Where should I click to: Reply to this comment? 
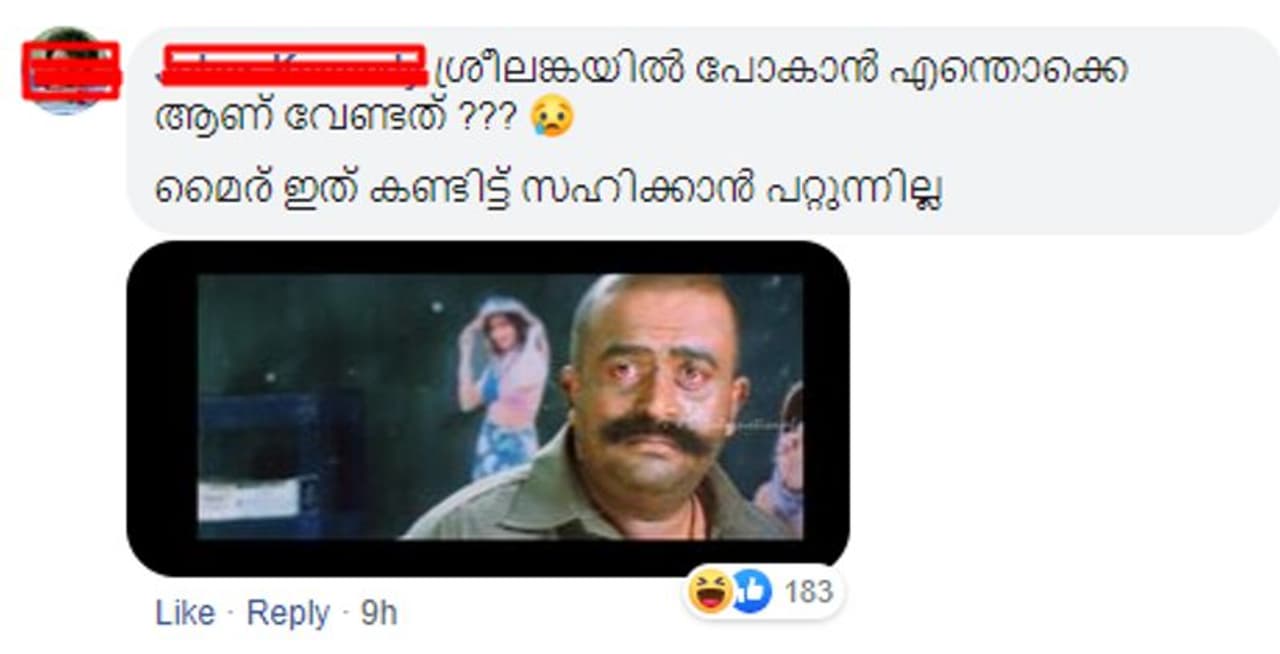pyautogui.click(x=288, y=613)
